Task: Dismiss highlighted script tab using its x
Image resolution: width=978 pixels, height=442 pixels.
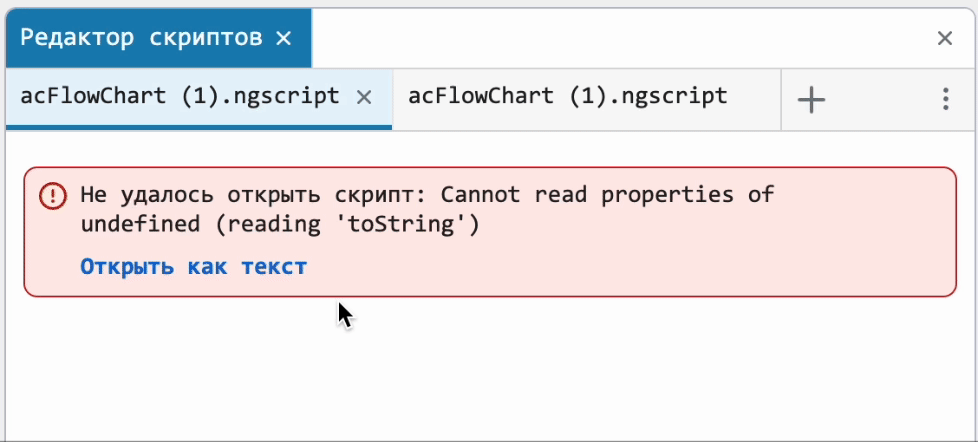Action: (364, 97)
